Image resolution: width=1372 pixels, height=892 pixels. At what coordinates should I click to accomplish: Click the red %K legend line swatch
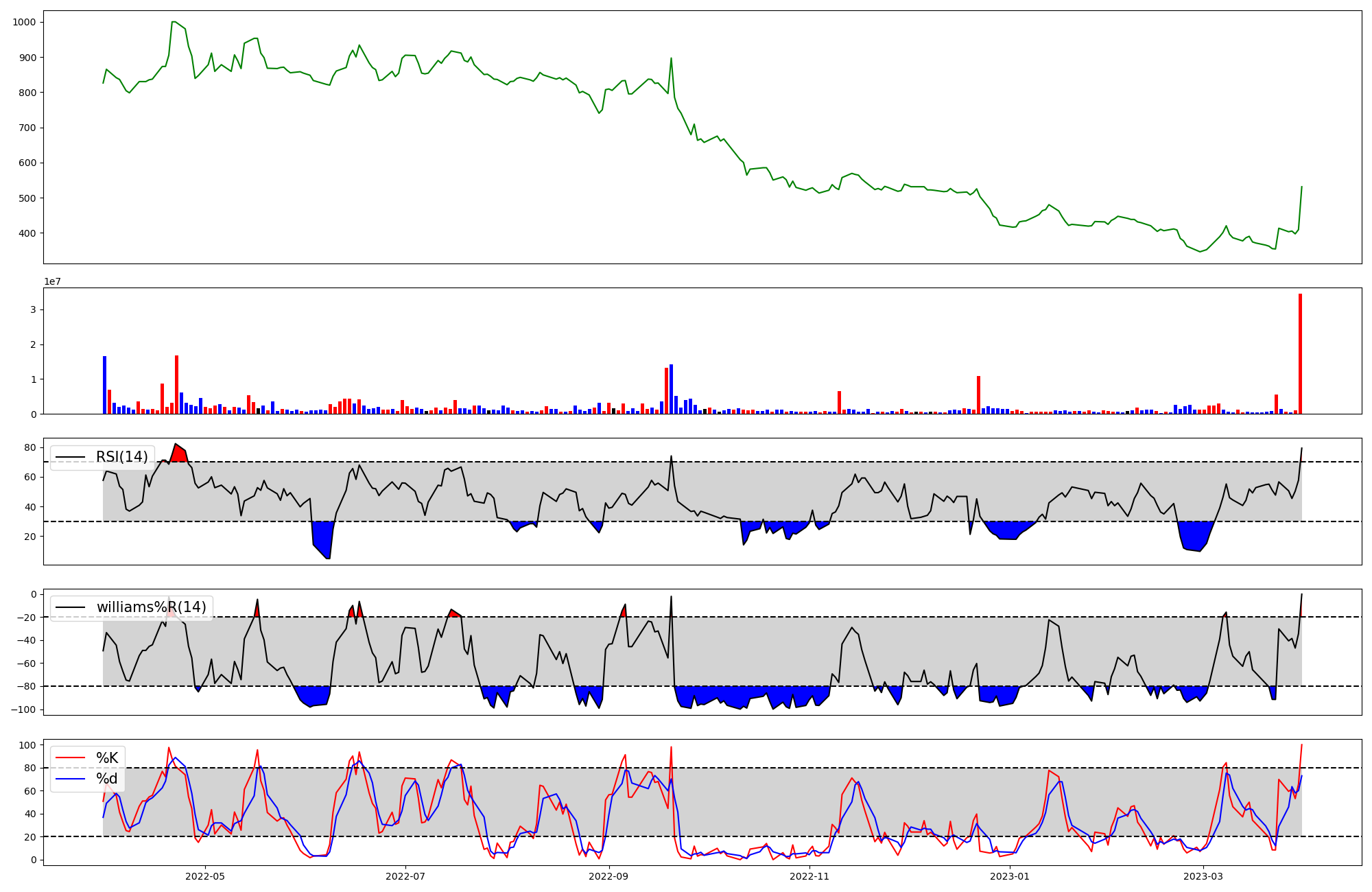70,758
